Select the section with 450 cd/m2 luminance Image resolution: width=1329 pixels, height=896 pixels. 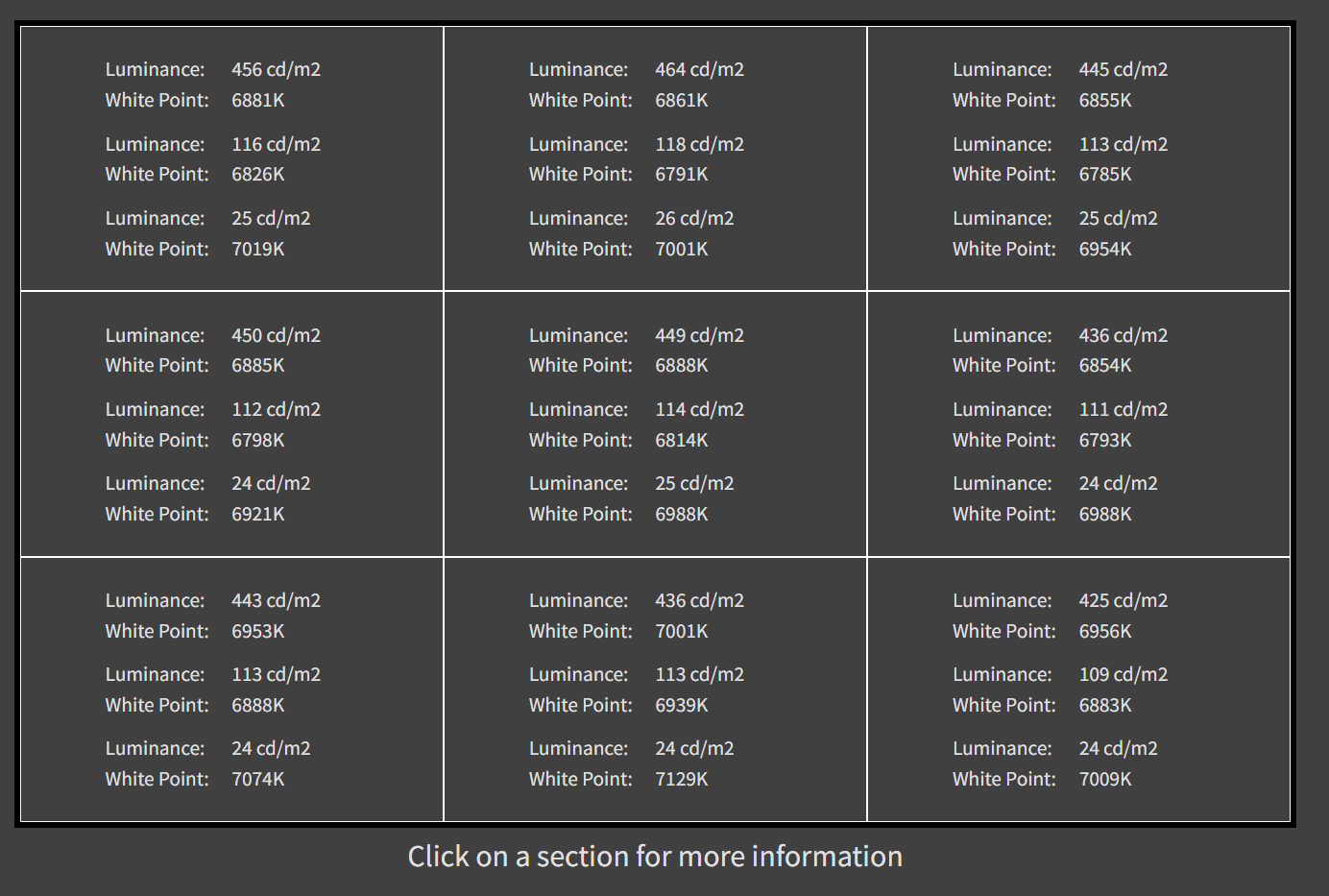point(231,424)
